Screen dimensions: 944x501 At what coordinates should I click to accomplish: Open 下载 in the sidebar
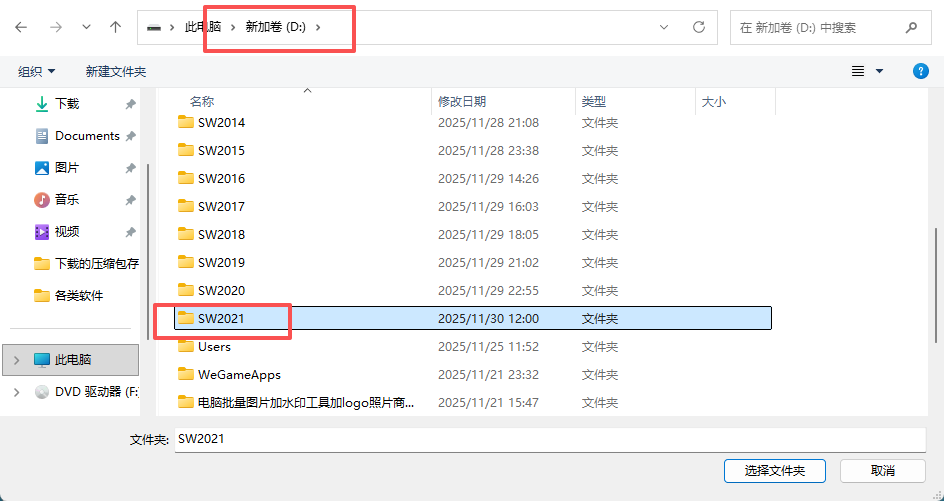[67, 104]
